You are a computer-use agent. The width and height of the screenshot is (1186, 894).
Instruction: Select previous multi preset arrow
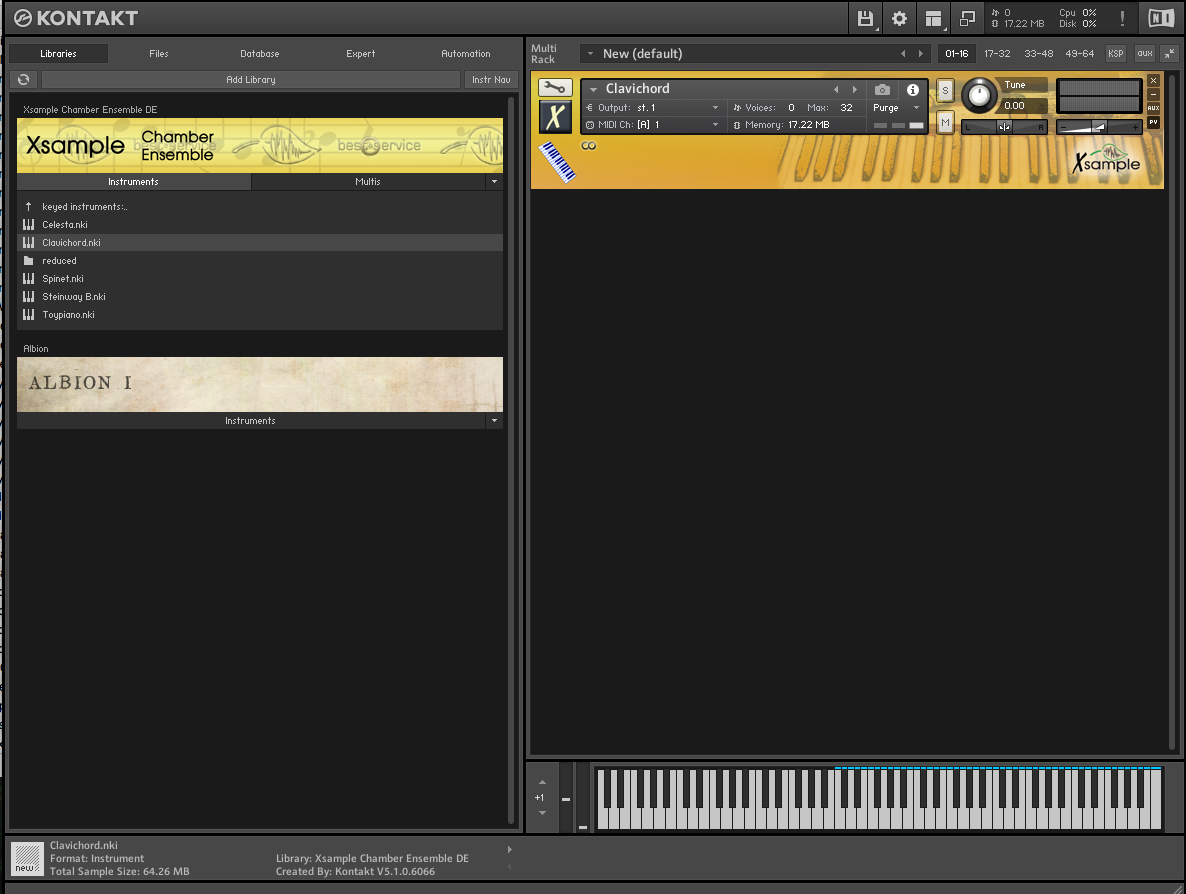pos(902,54)
